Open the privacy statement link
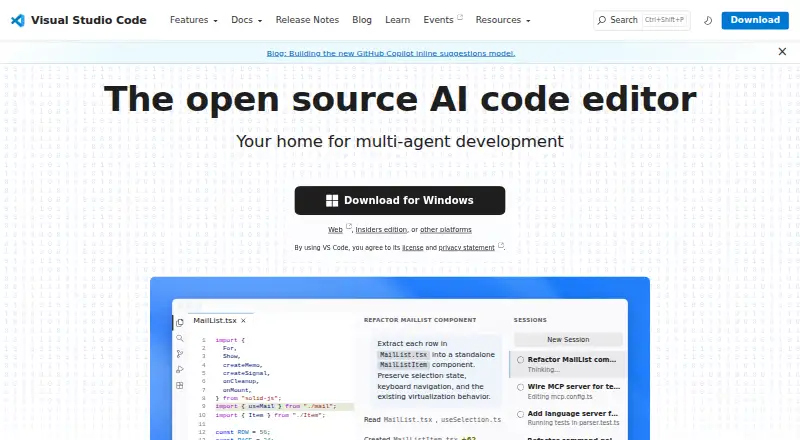The width and height of the screenshot is (800, 440). tap(466, 248)
